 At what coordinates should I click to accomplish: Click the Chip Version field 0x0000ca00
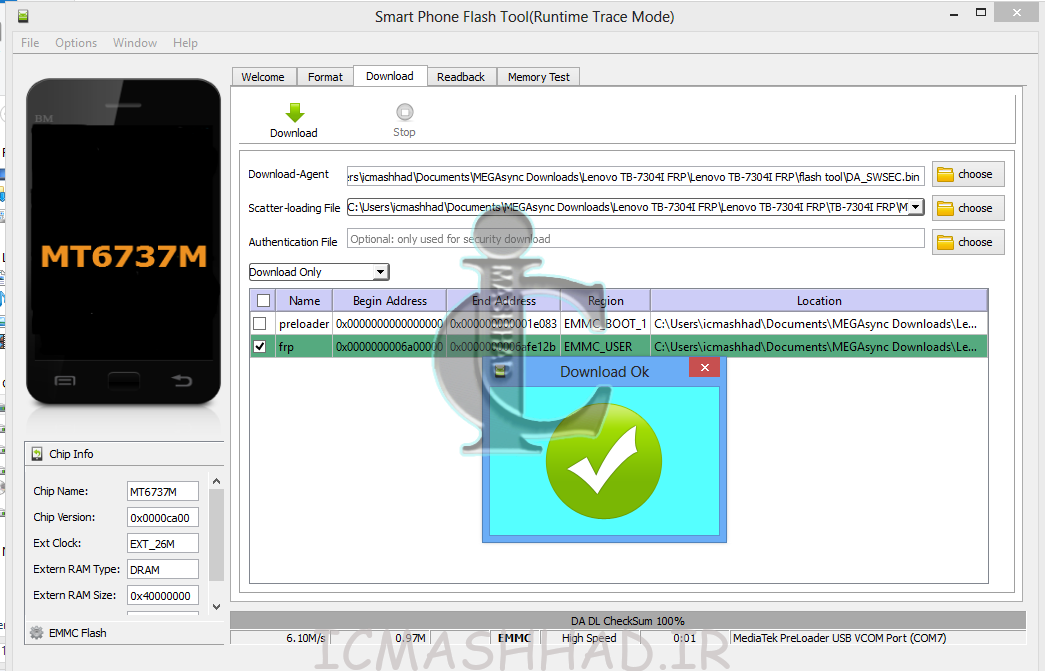[x=163, y=518]
